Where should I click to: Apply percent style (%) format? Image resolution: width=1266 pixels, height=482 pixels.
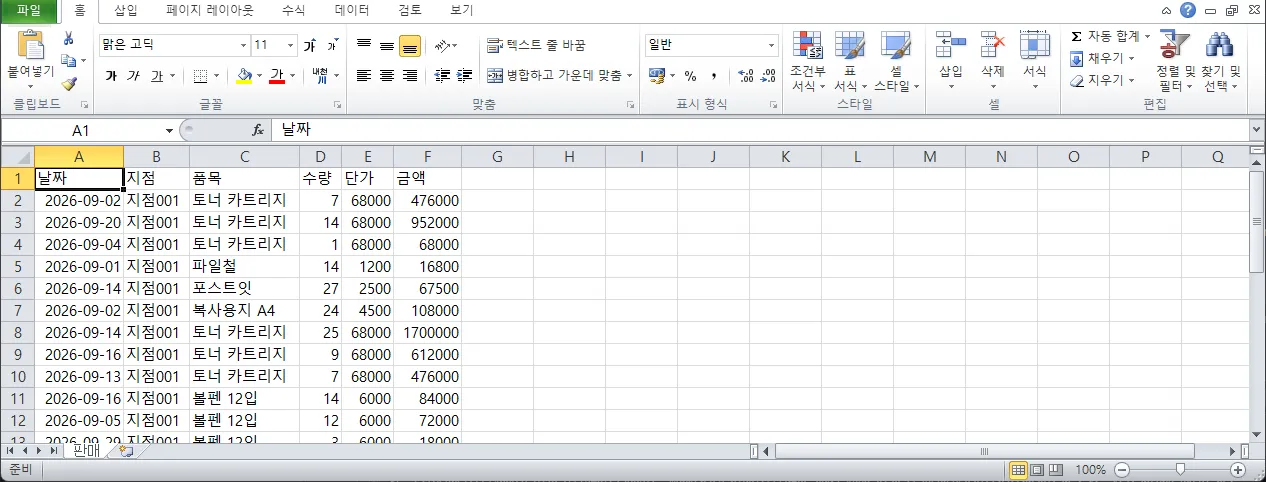tap(690, 76)
